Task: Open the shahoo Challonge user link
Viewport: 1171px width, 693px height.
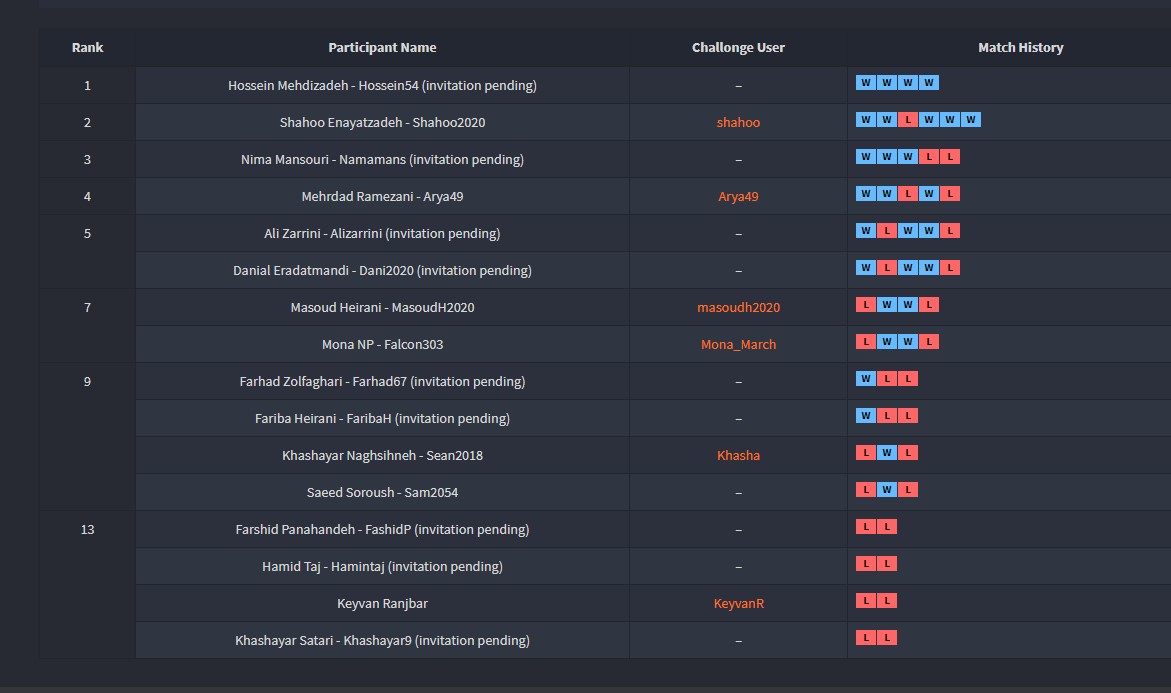Action: coord(738,122)
